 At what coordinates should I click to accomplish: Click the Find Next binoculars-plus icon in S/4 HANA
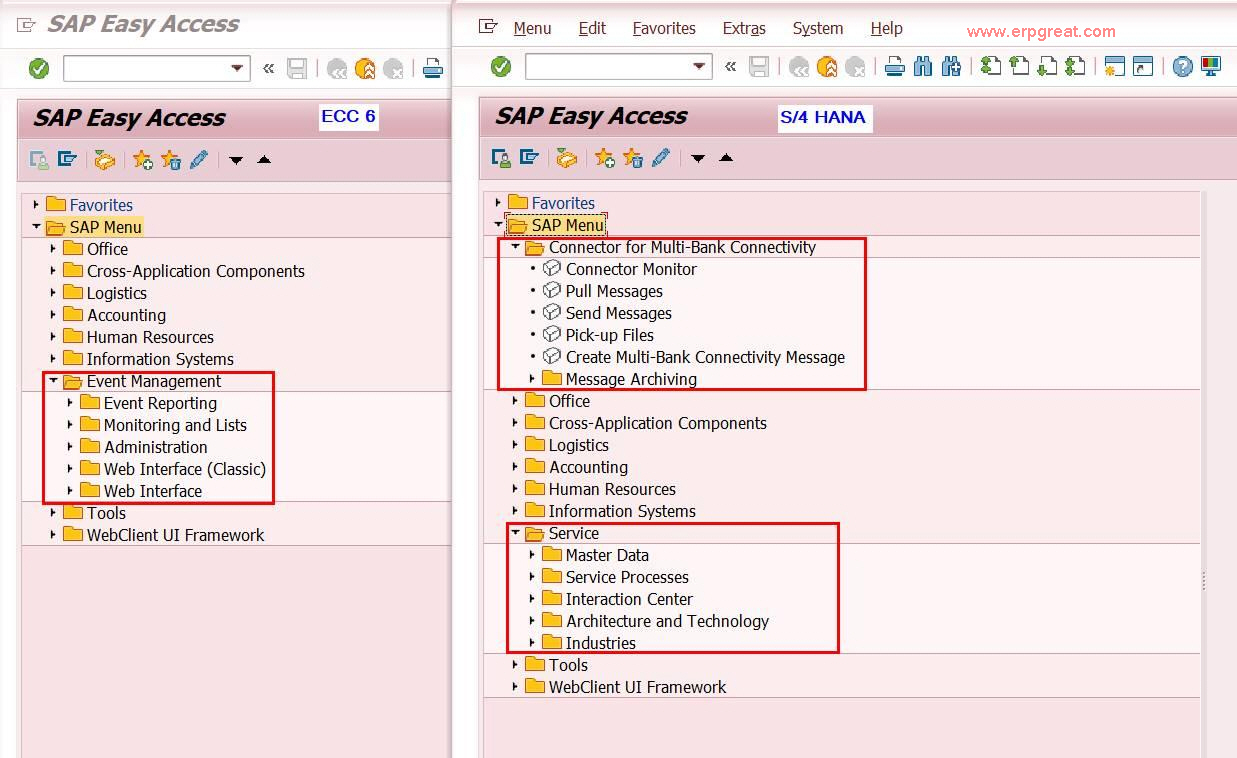951,67
